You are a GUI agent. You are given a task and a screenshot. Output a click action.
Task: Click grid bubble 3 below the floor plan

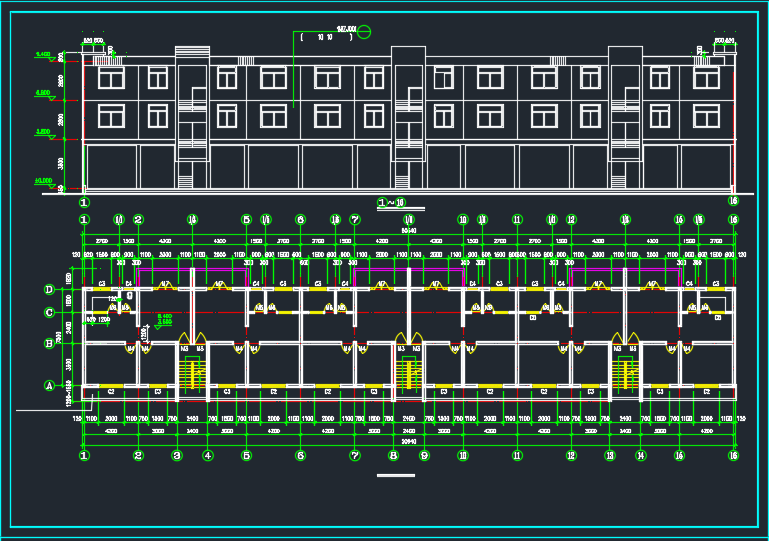pyautogui.click(x=177, y=455)
